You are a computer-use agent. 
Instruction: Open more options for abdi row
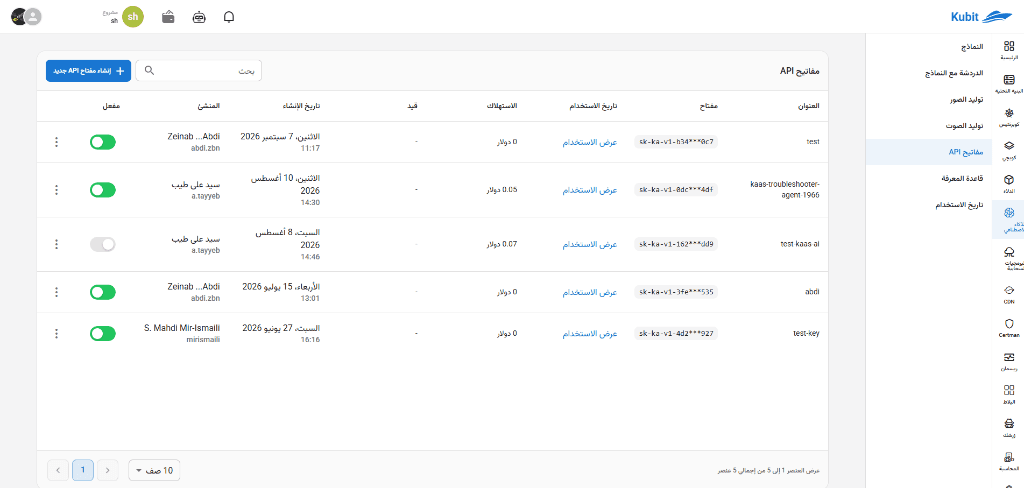(x=56, y=292)
